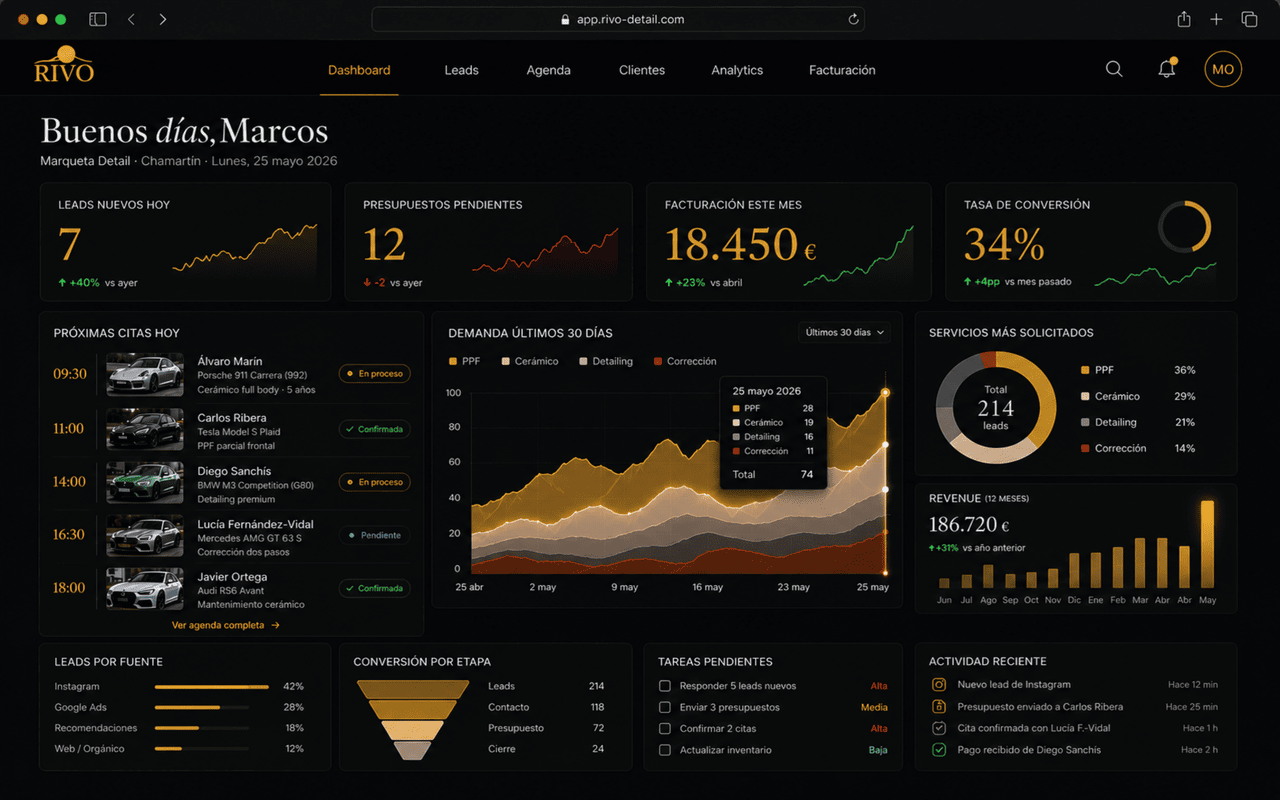This screenshot has height=800, width=1280.
Task: Open the Últimos 30 días dropdown
Action: coord(844,332)
